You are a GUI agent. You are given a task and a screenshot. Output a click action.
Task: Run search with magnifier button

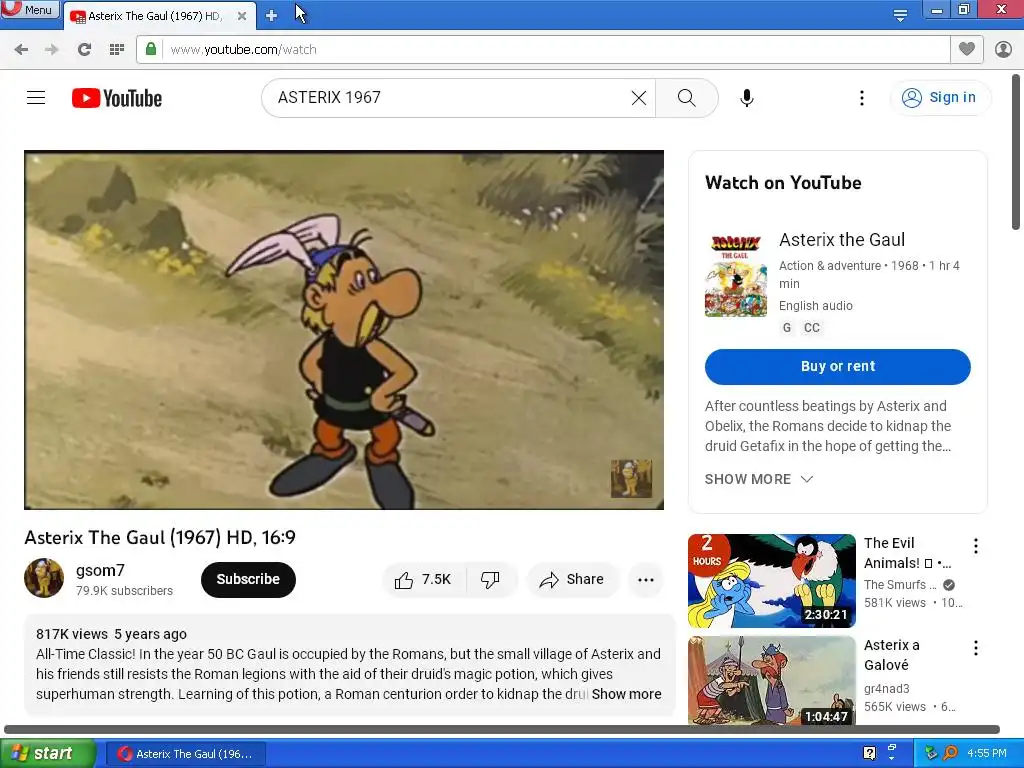[x=686, y=98]
